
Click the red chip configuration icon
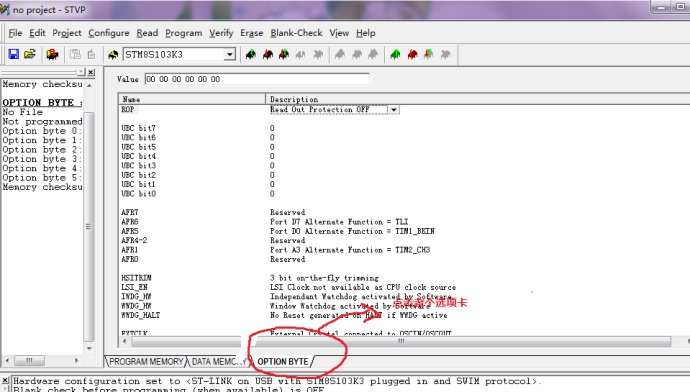(x=52, y=54)
